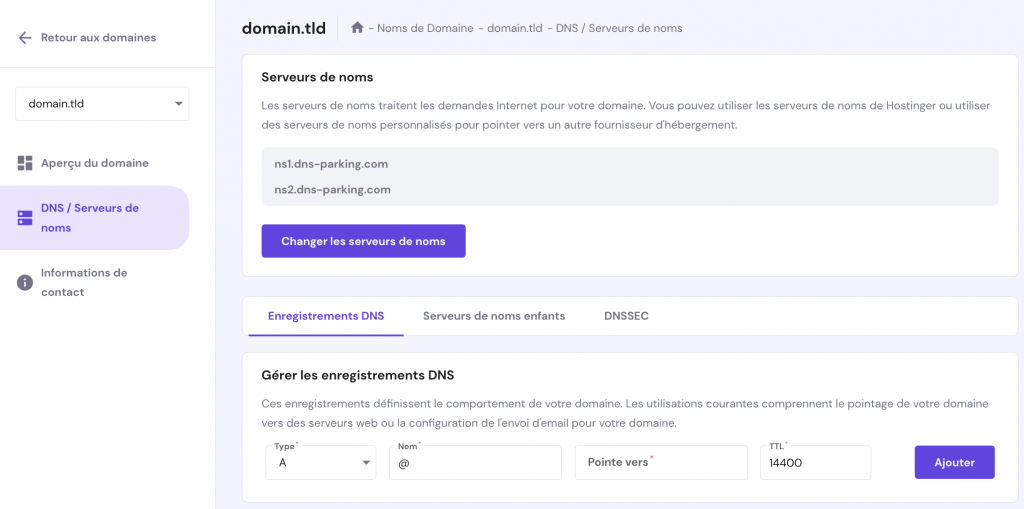Click the Nom input field
The height and width of the screenshot is (509, 1024).
(475, 463)
